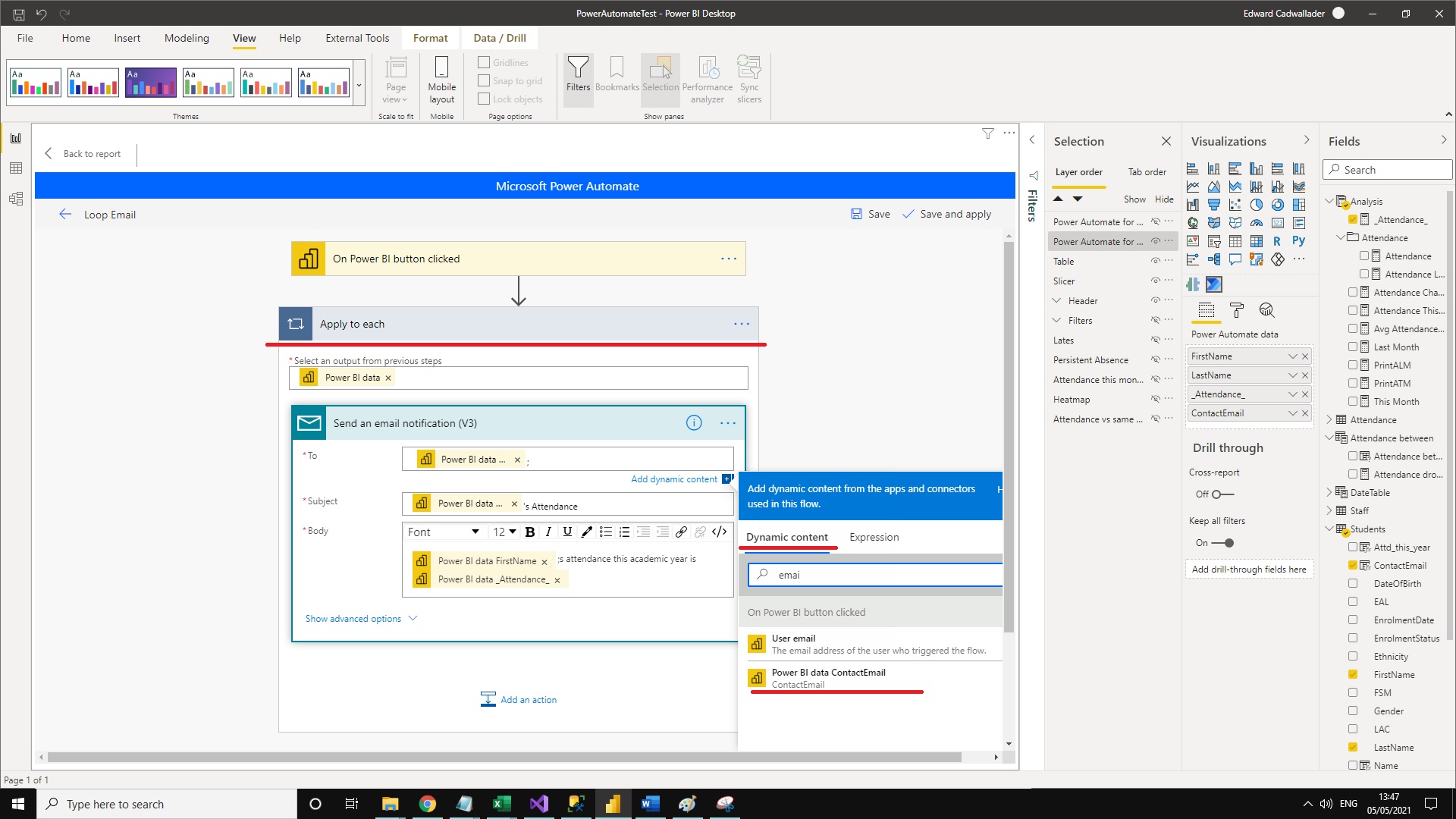
Task: Open Sync slicers pane
Action: [749, 80]
